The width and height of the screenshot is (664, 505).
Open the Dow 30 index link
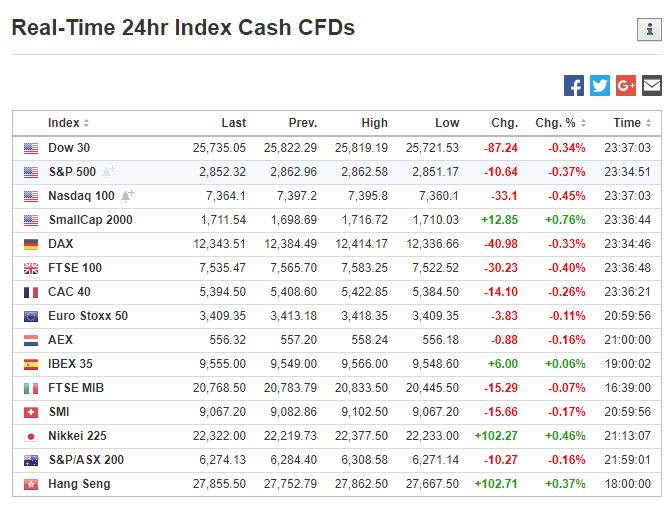69,148
